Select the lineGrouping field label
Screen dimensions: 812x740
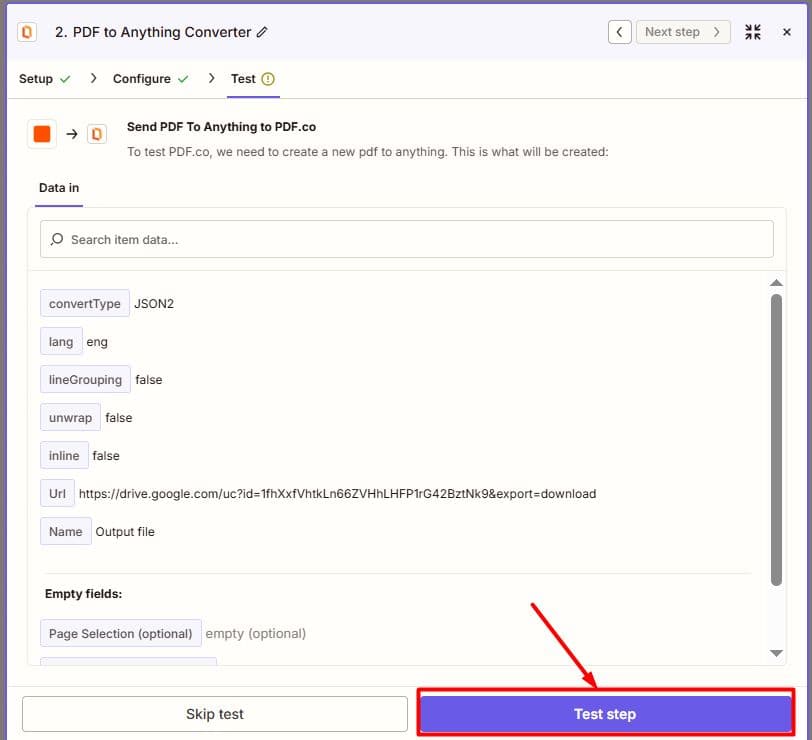click(x=85, y=380)
